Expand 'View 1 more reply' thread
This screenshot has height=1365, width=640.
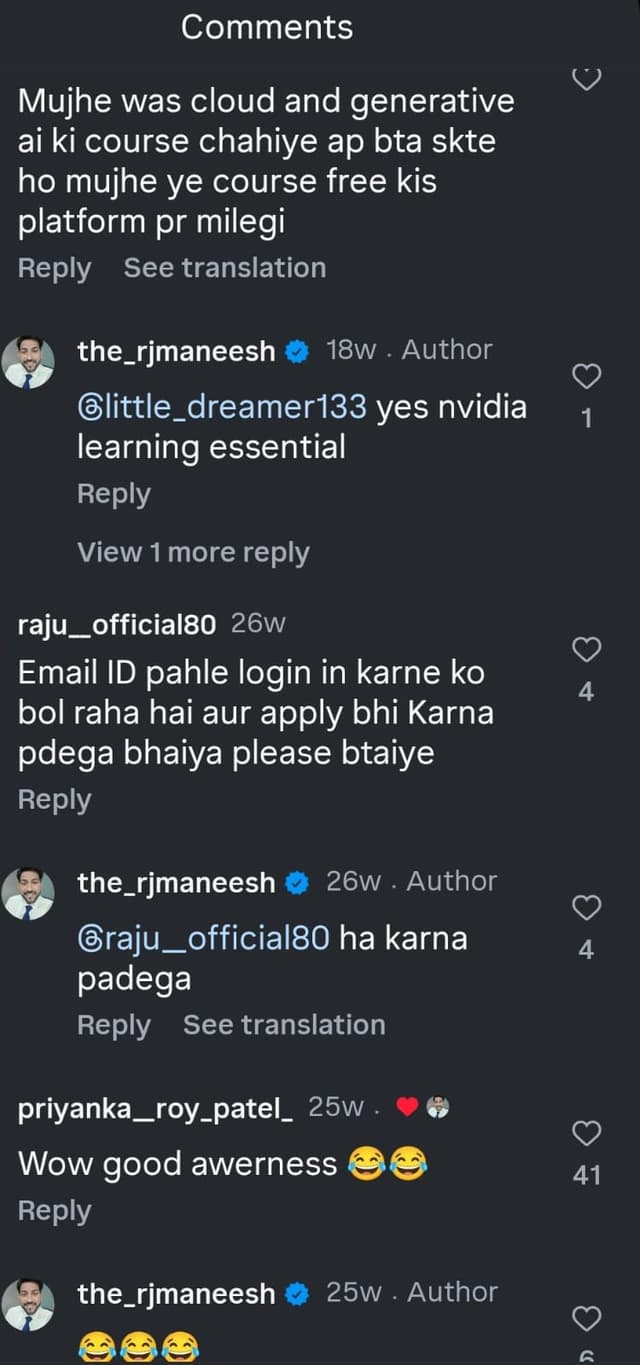[x=193, y=552]
